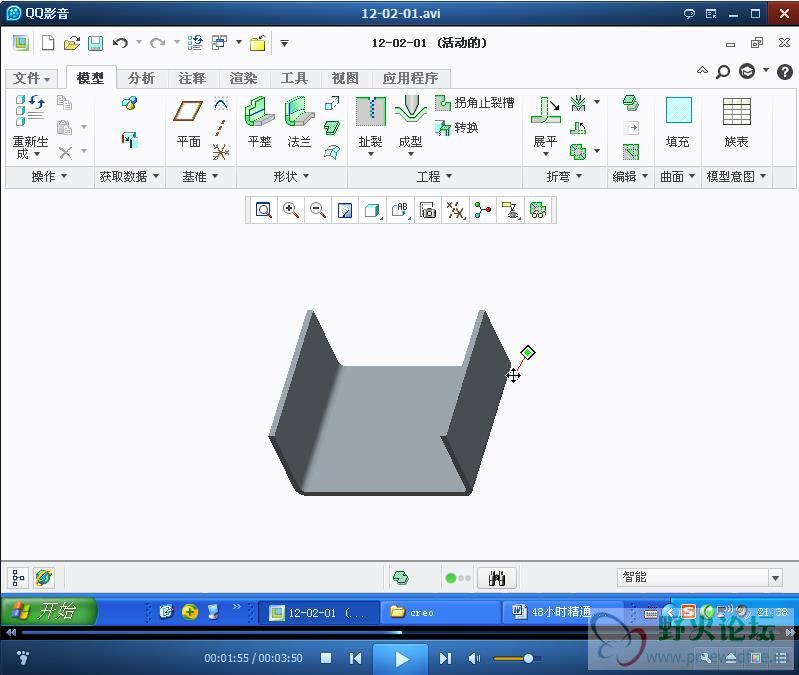
Task: Open the saved views camera icon
Action: tap(428, 210)
